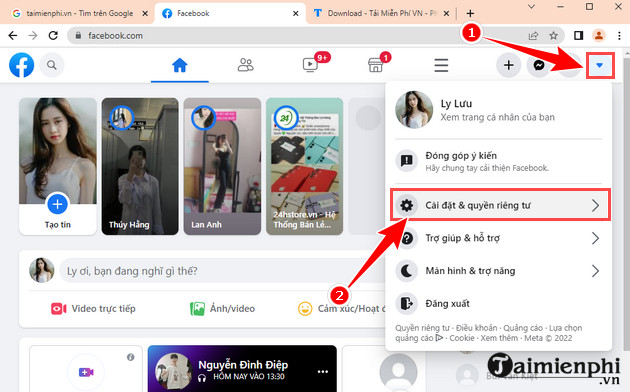
Task: Click the browser reload icon
Action: coord(53,35)
